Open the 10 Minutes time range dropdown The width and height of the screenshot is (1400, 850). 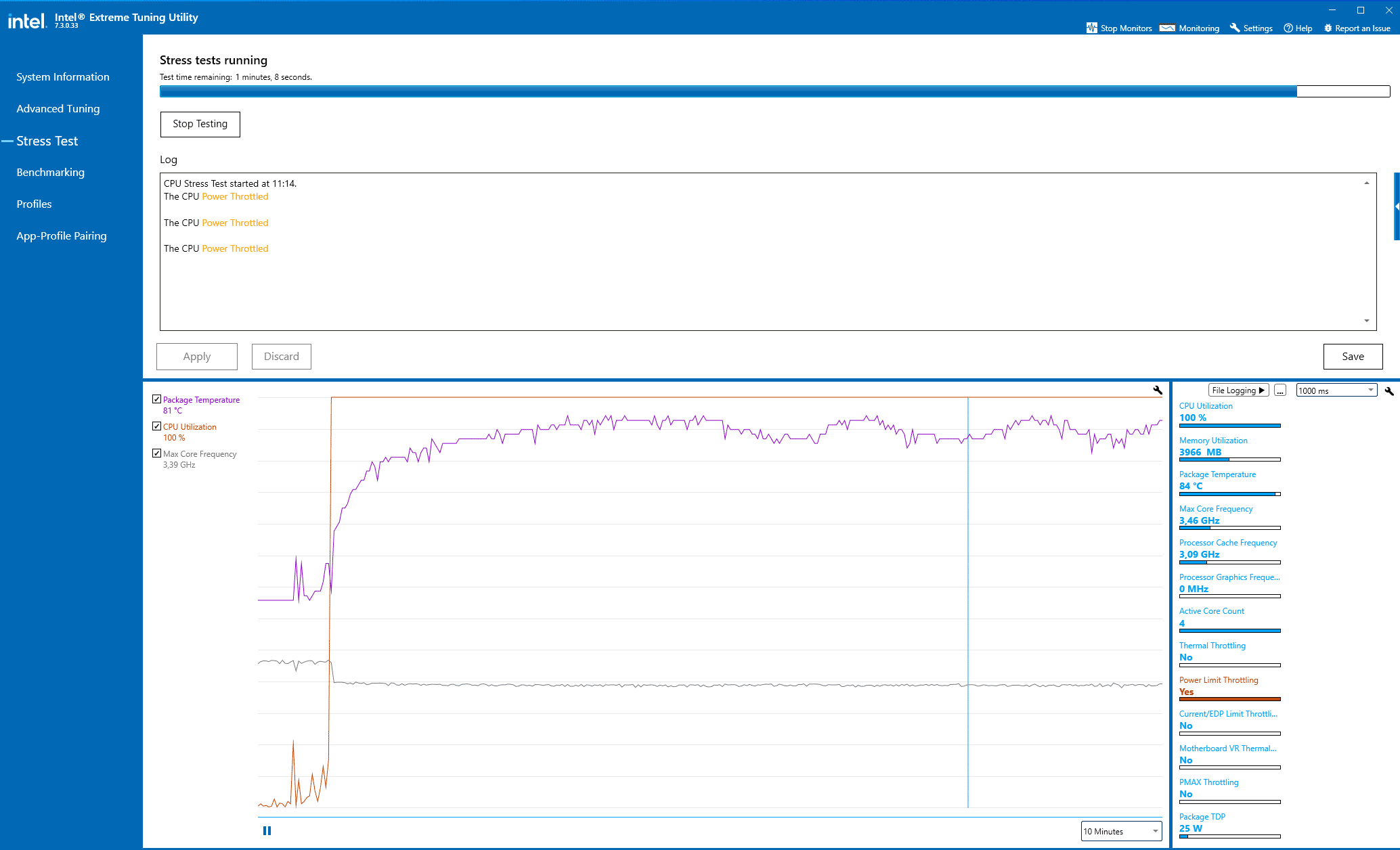[1122, 831]
